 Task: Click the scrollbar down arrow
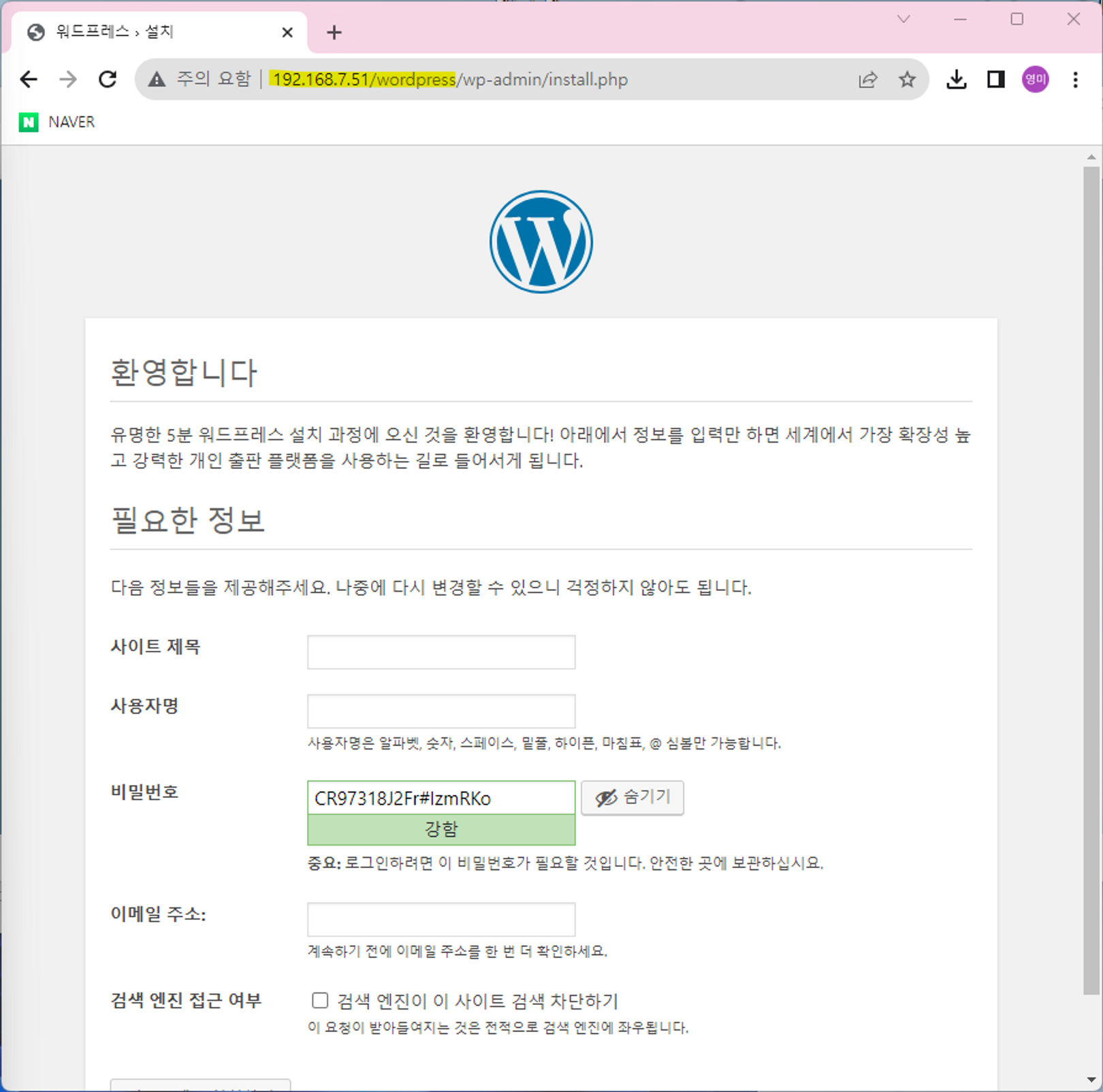1091,1080
